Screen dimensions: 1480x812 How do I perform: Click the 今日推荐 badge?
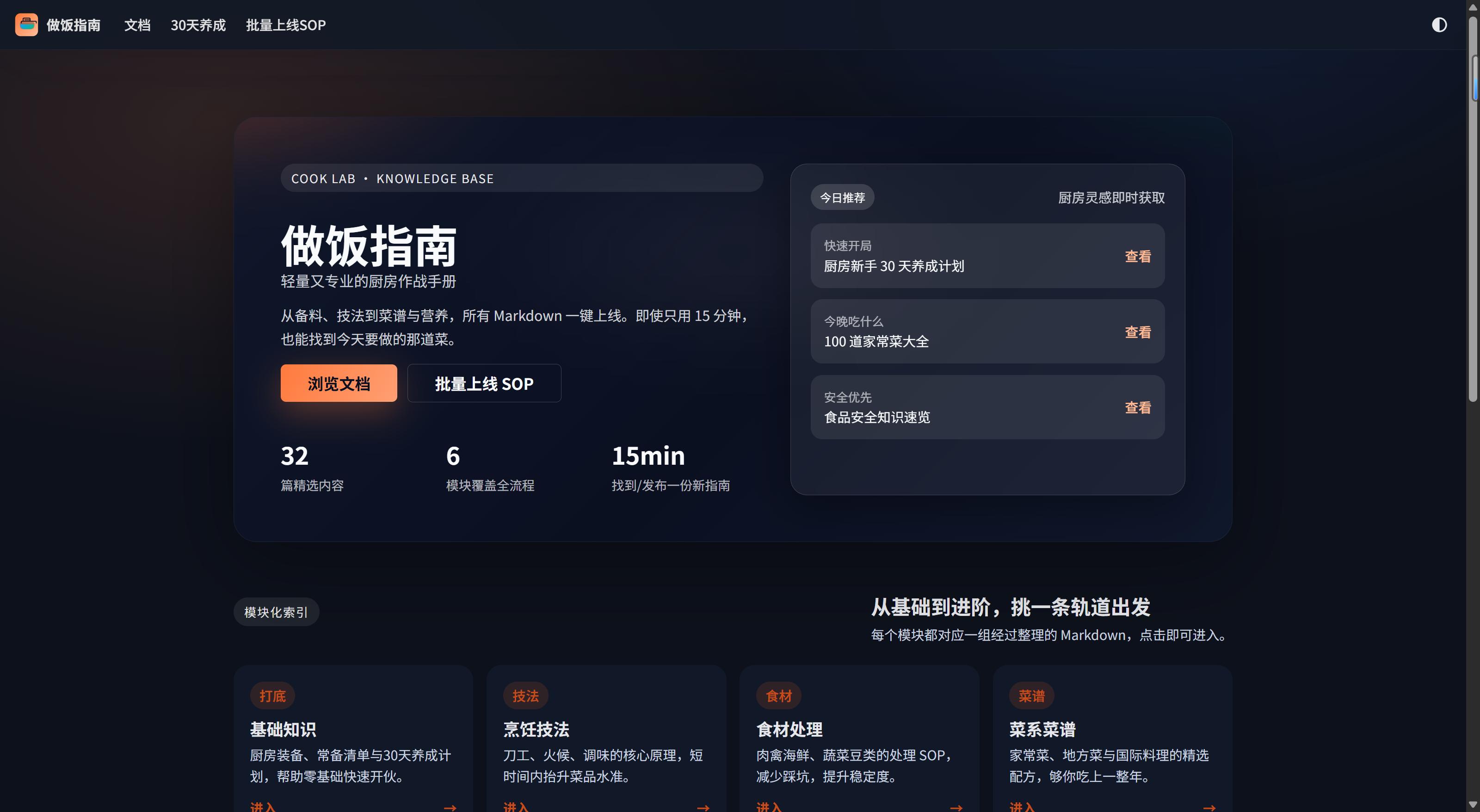pos(842,197)
